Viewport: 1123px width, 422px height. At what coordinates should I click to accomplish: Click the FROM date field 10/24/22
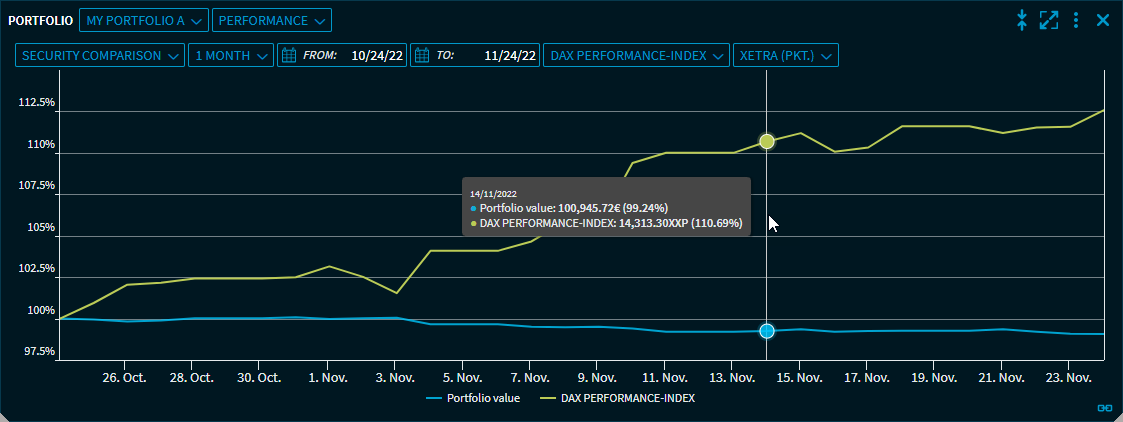377,56
